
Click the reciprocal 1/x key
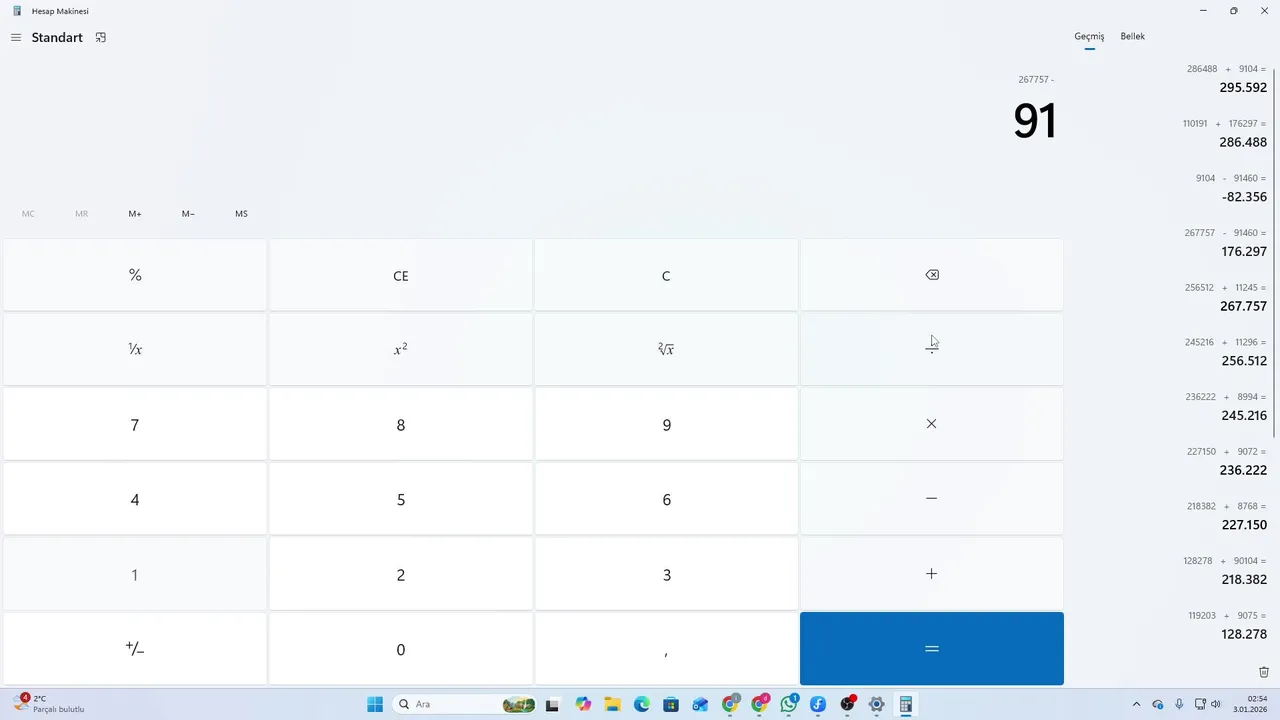135,349
